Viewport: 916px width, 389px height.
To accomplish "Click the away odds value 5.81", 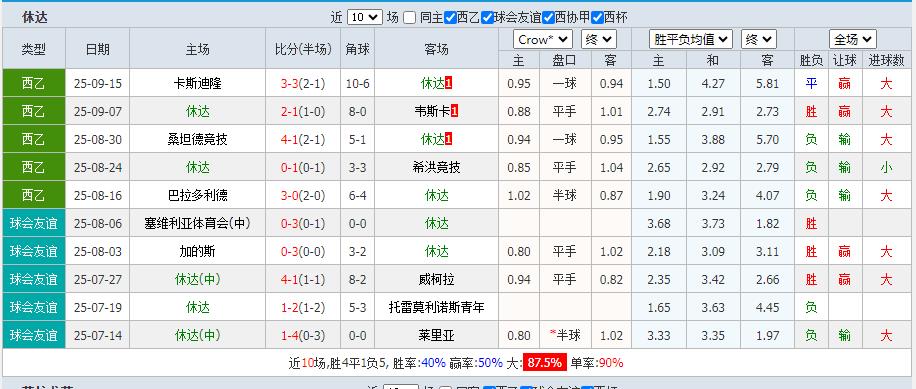I will 767,83.
